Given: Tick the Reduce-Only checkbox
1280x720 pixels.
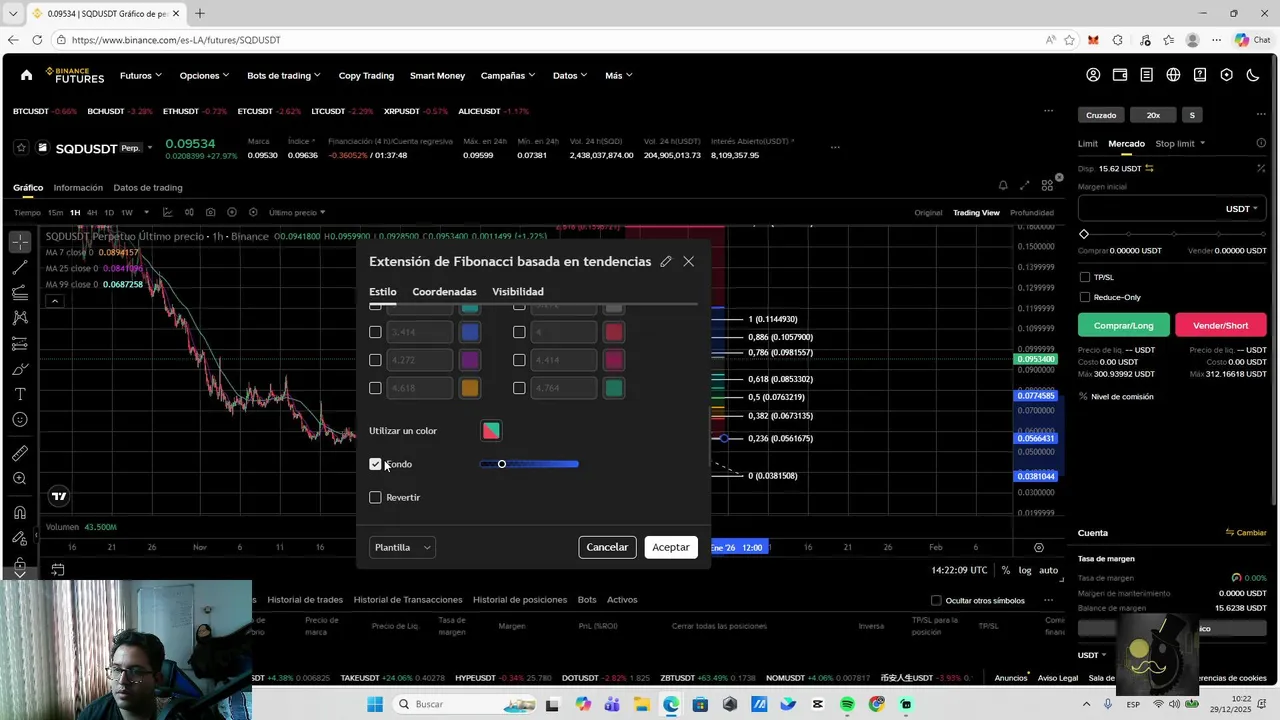Looking at the screenshot, I should (x=1085, y=297).
